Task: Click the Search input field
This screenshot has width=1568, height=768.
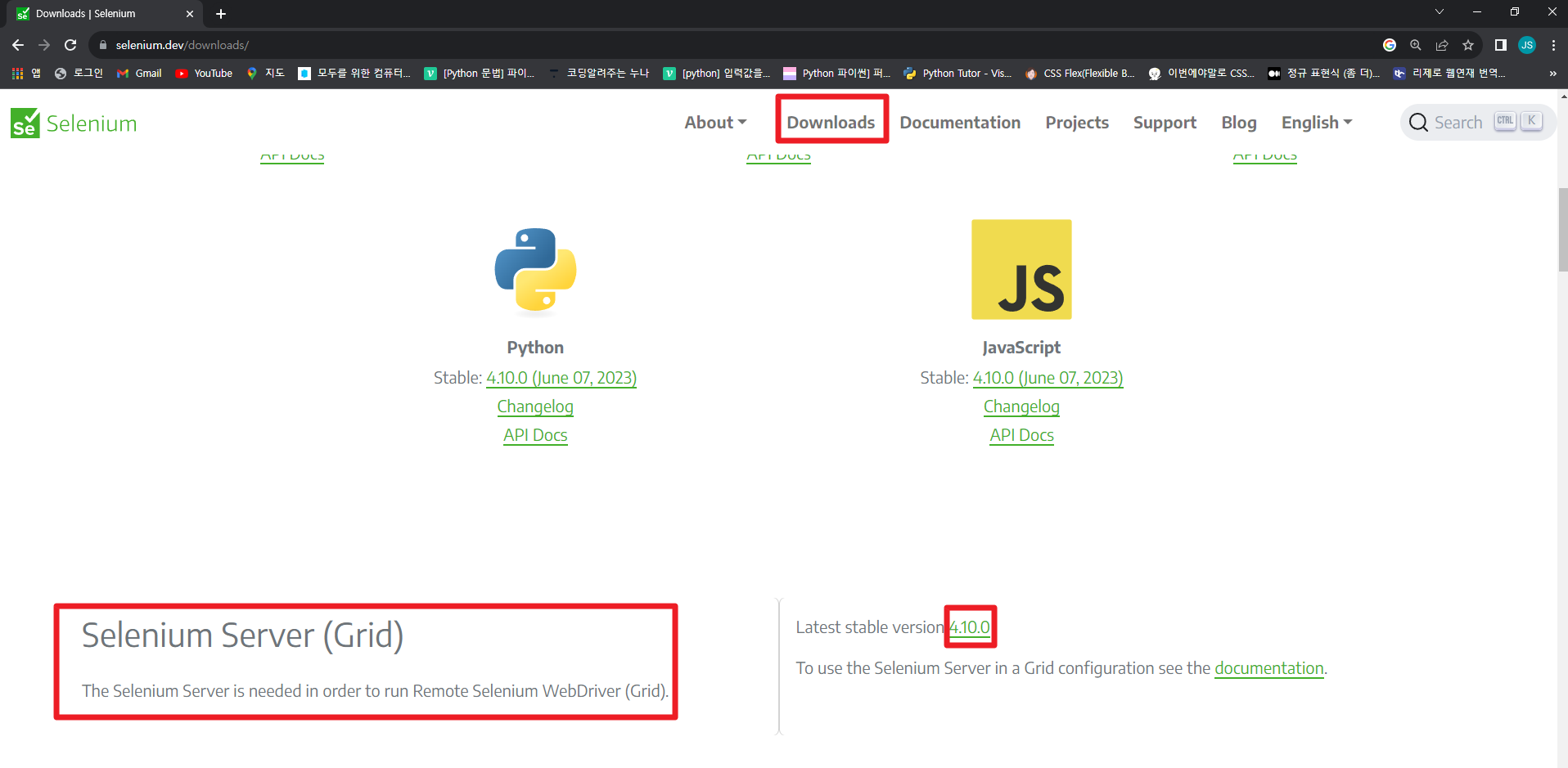Action: [x=1477, y=123]
